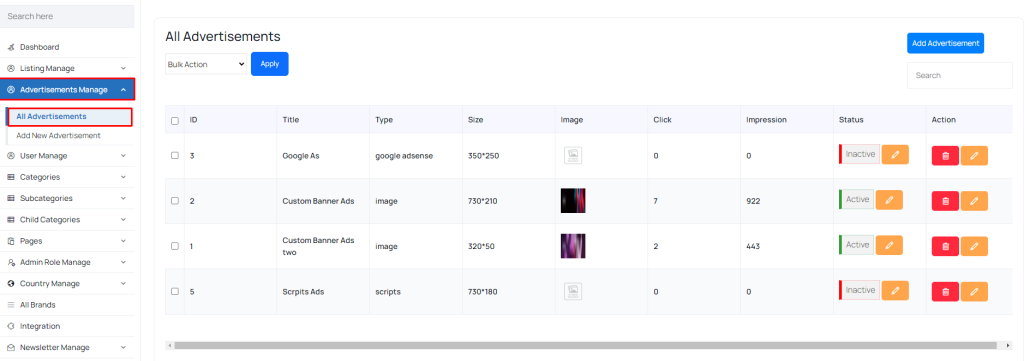Check the box for ad ID 2
This screenshot has height=361, width=1024.
click(174, 200)
